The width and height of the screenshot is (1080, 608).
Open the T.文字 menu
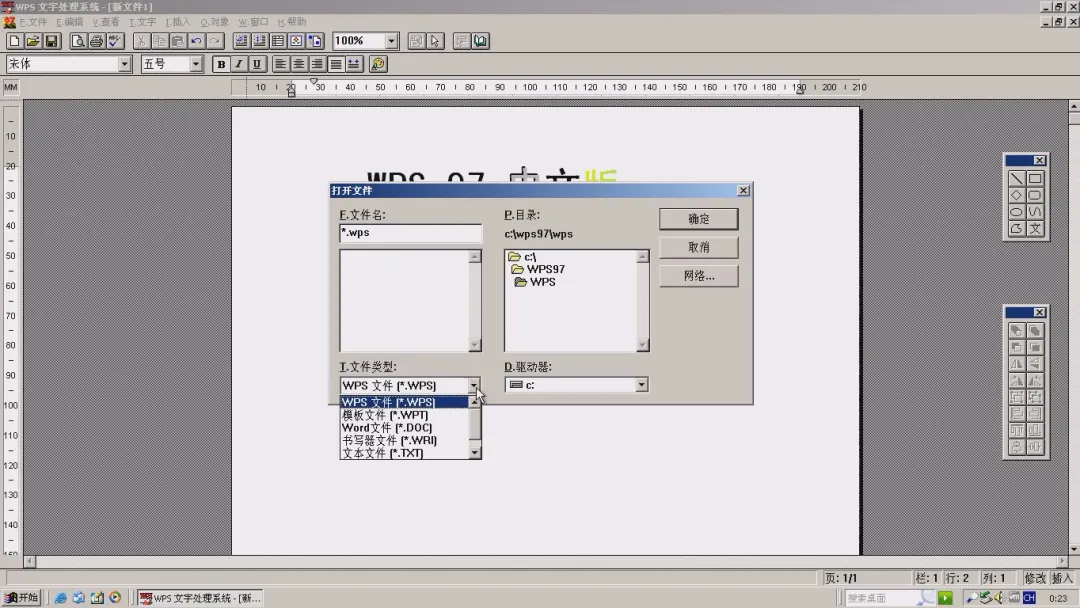pos(143,22)
